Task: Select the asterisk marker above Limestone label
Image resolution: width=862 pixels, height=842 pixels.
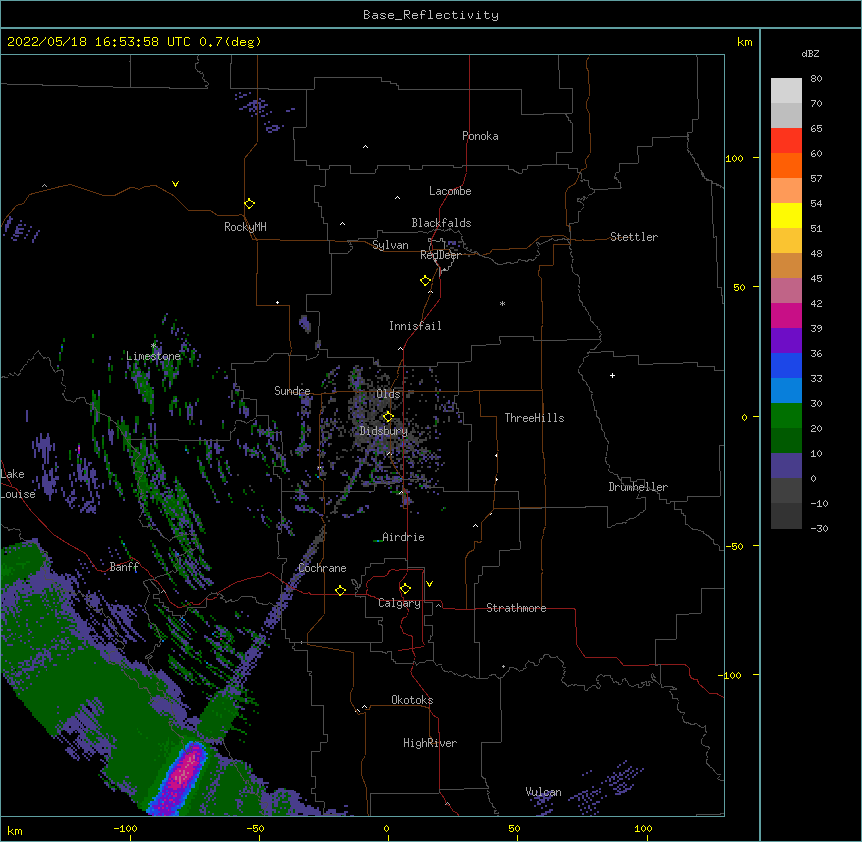Action: point(153,345)
